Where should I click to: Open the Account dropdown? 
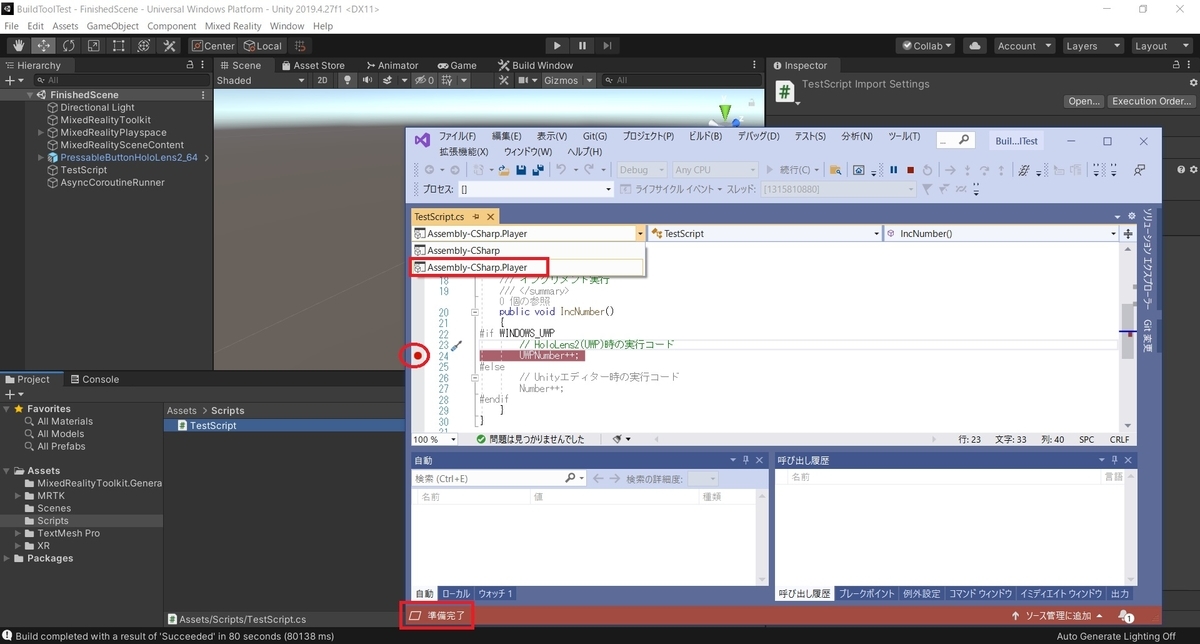click(x=1024, y=46)
